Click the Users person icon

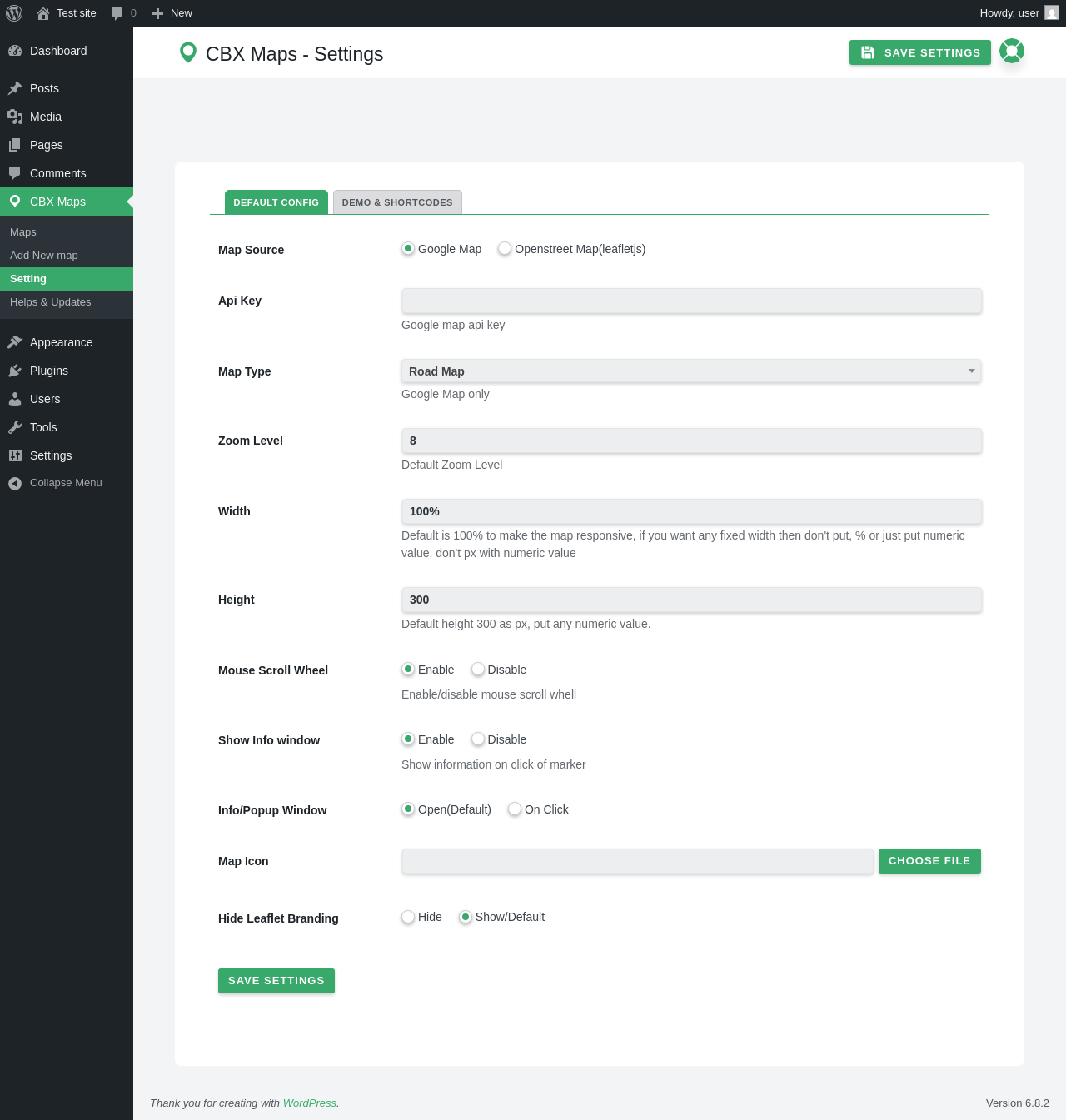15,399
